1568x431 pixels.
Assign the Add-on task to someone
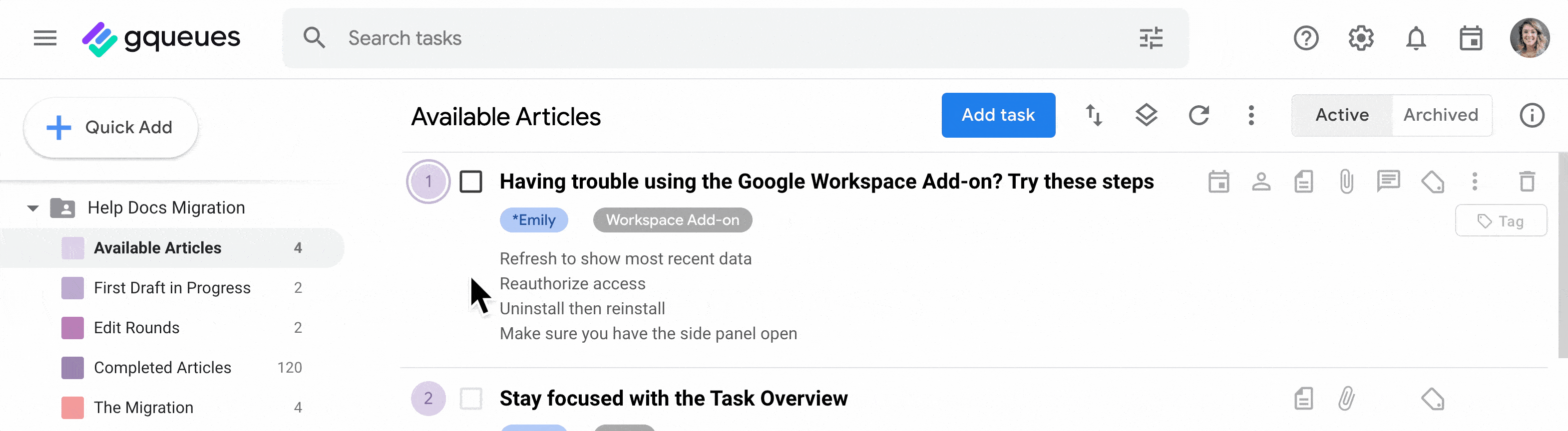(x=1260, y=181)
